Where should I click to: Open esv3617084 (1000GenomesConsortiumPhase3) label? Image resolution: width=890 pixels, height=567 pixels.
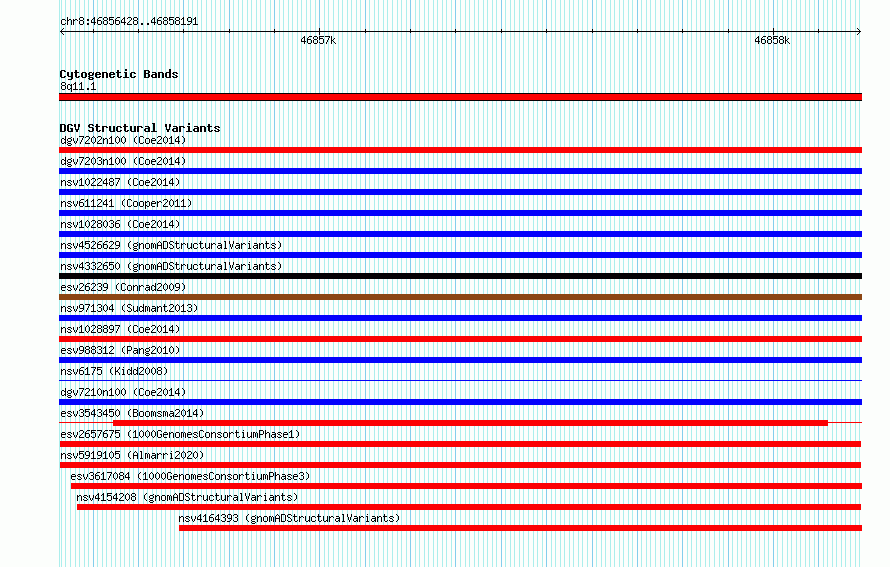pos(190,476)
